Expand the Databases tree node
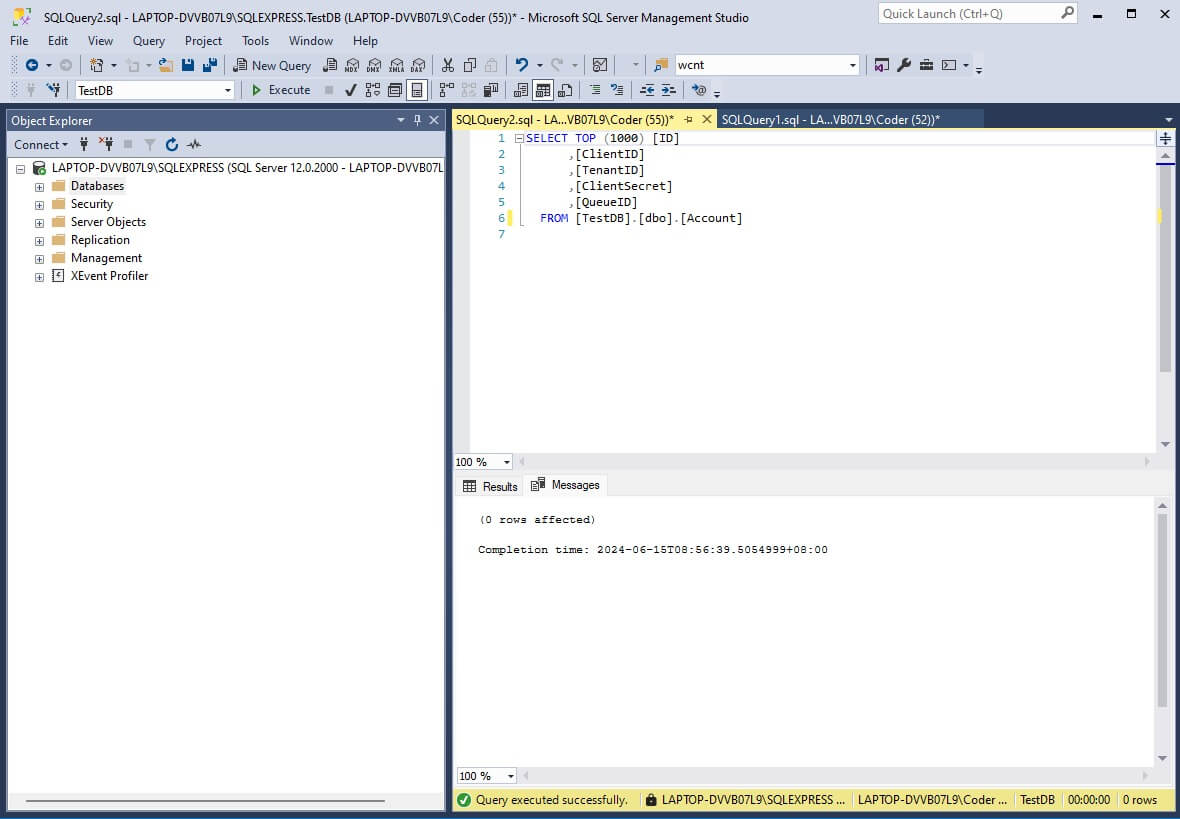This screenshot has height=819, width=1180. point(39,187)
